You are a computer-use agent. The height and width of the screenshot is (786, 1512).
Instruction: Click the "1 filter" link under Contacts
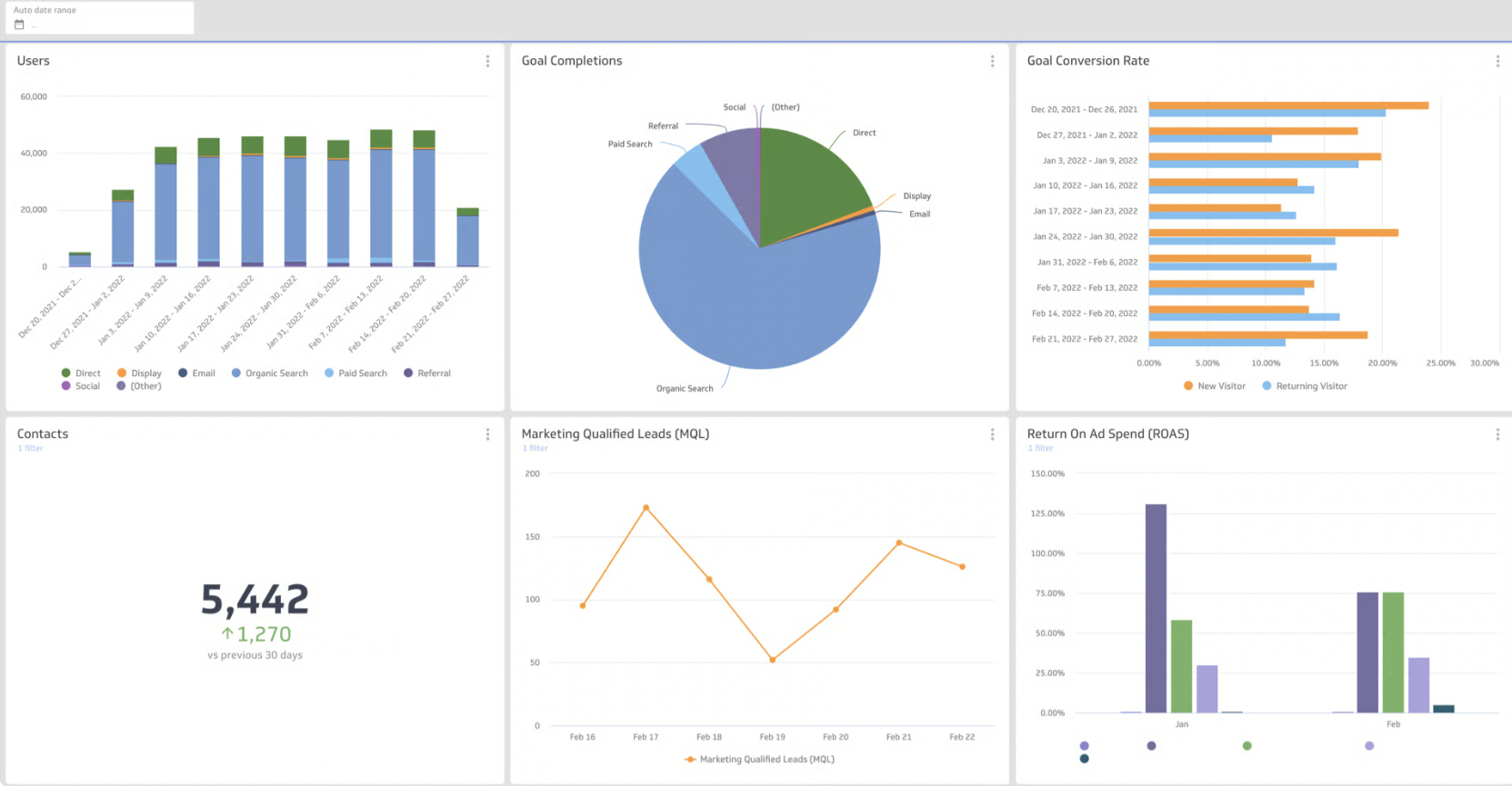point(30,448)
